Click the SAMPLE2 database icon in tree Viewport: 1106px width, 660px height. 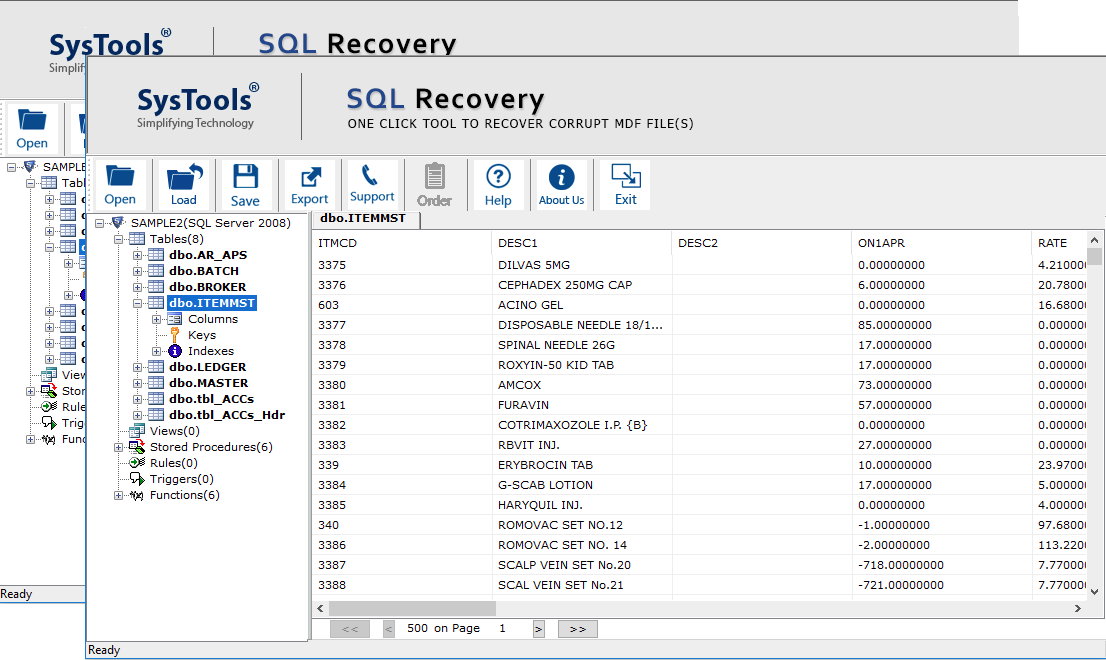click(118, 223)
